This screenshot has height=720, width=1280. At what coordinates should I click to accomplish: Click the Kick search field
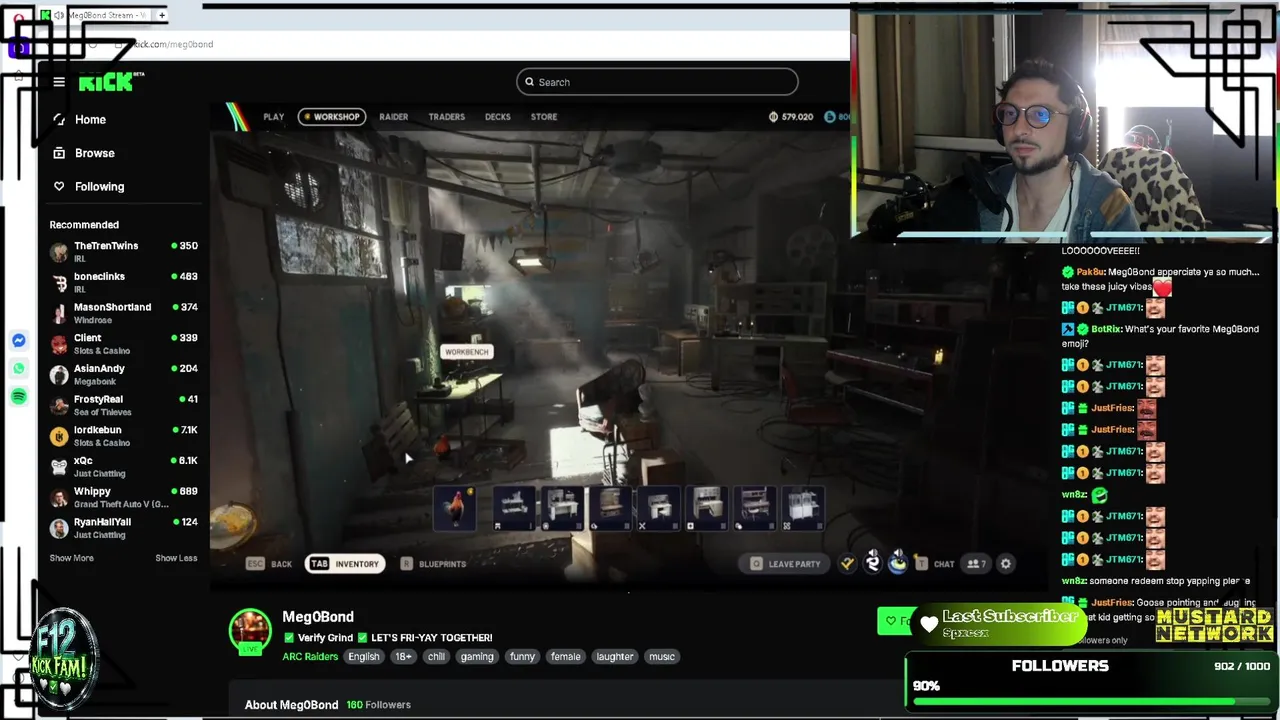(x=657, y=82)
